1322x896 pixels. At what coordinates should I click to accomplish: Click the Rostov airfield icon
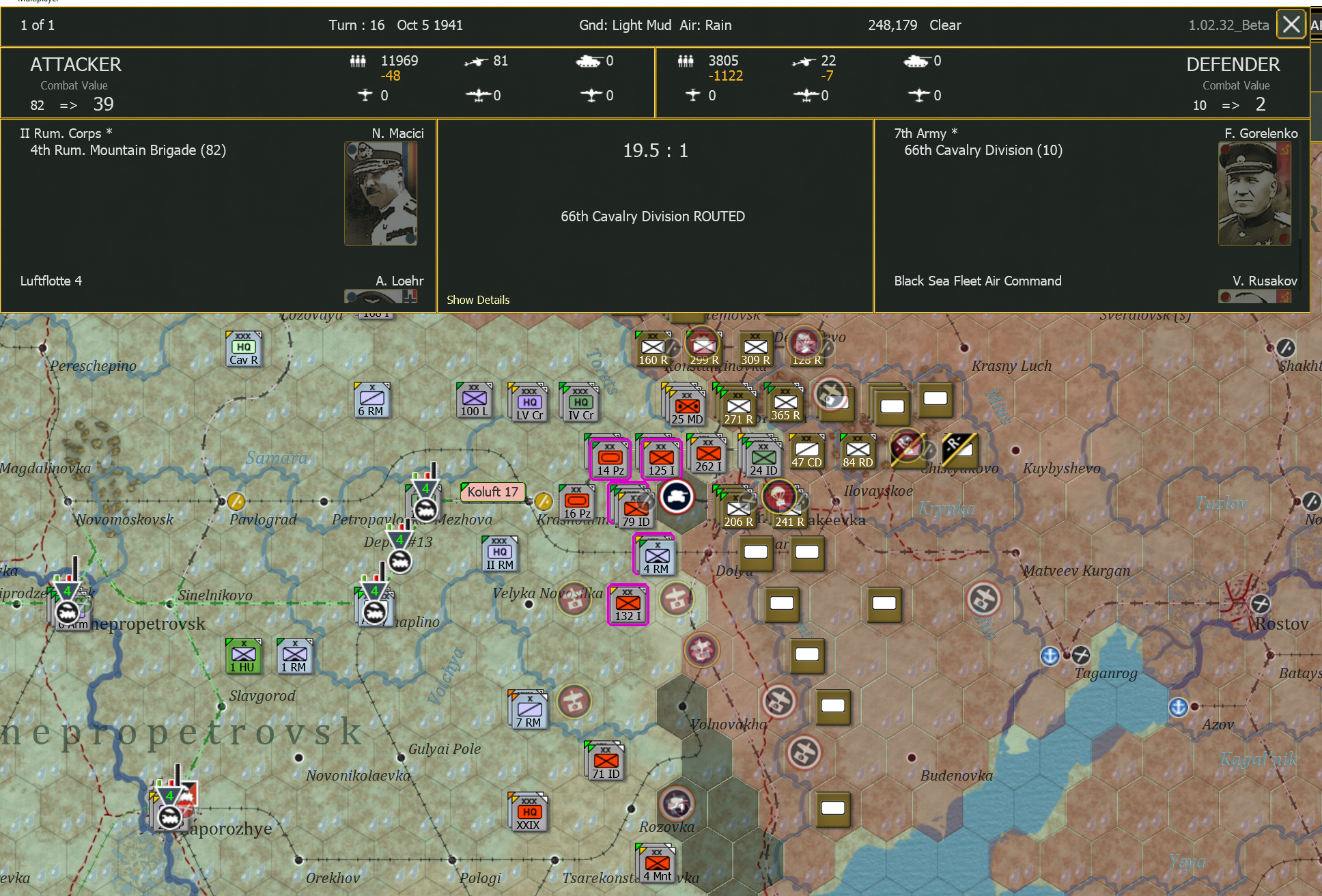point(1261,604)
